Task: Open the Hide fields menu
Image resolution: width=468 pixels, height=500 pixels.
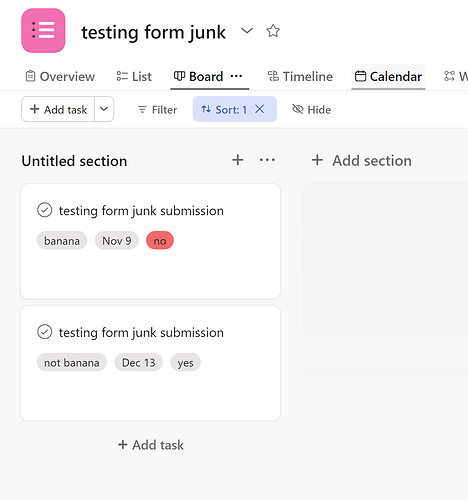Action: point(312,109)
